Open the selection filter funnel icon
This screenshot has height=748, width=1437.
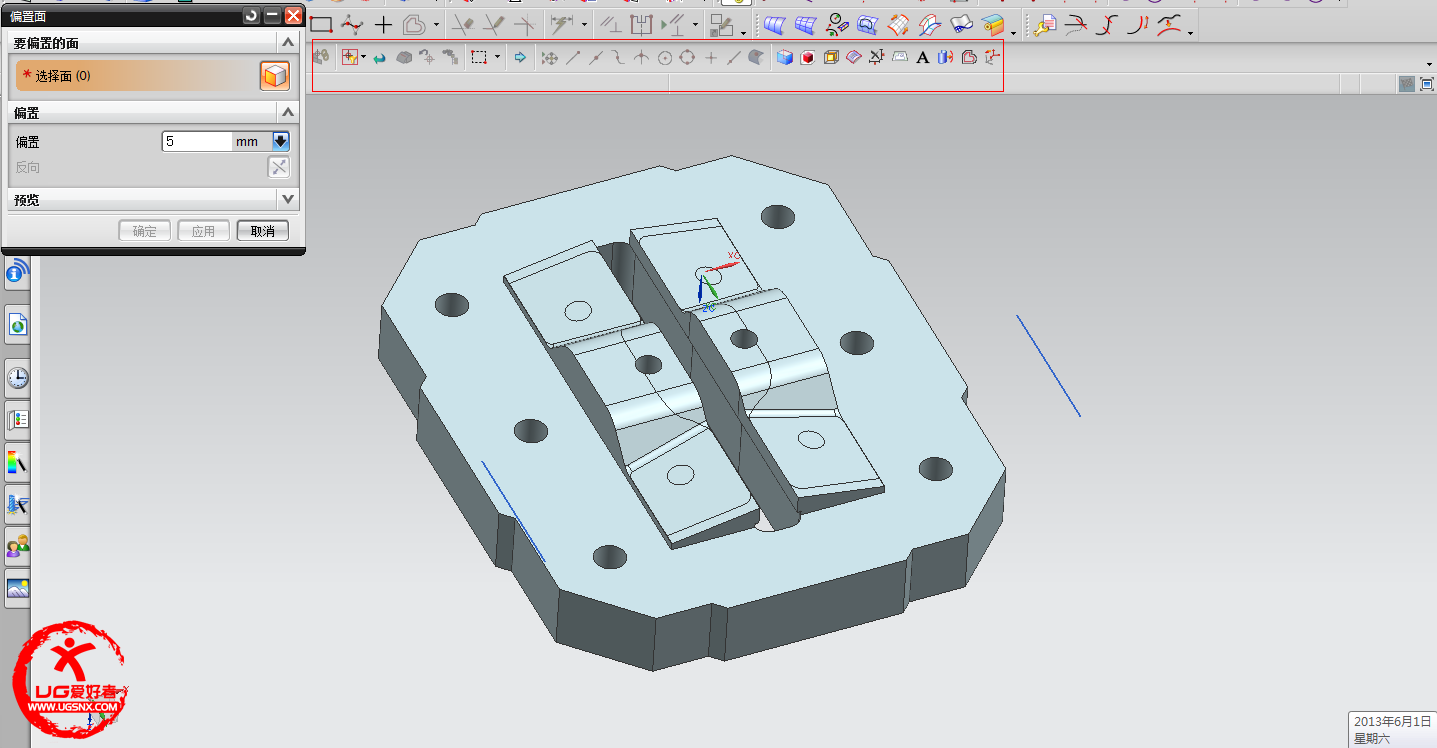click(349, 58)
